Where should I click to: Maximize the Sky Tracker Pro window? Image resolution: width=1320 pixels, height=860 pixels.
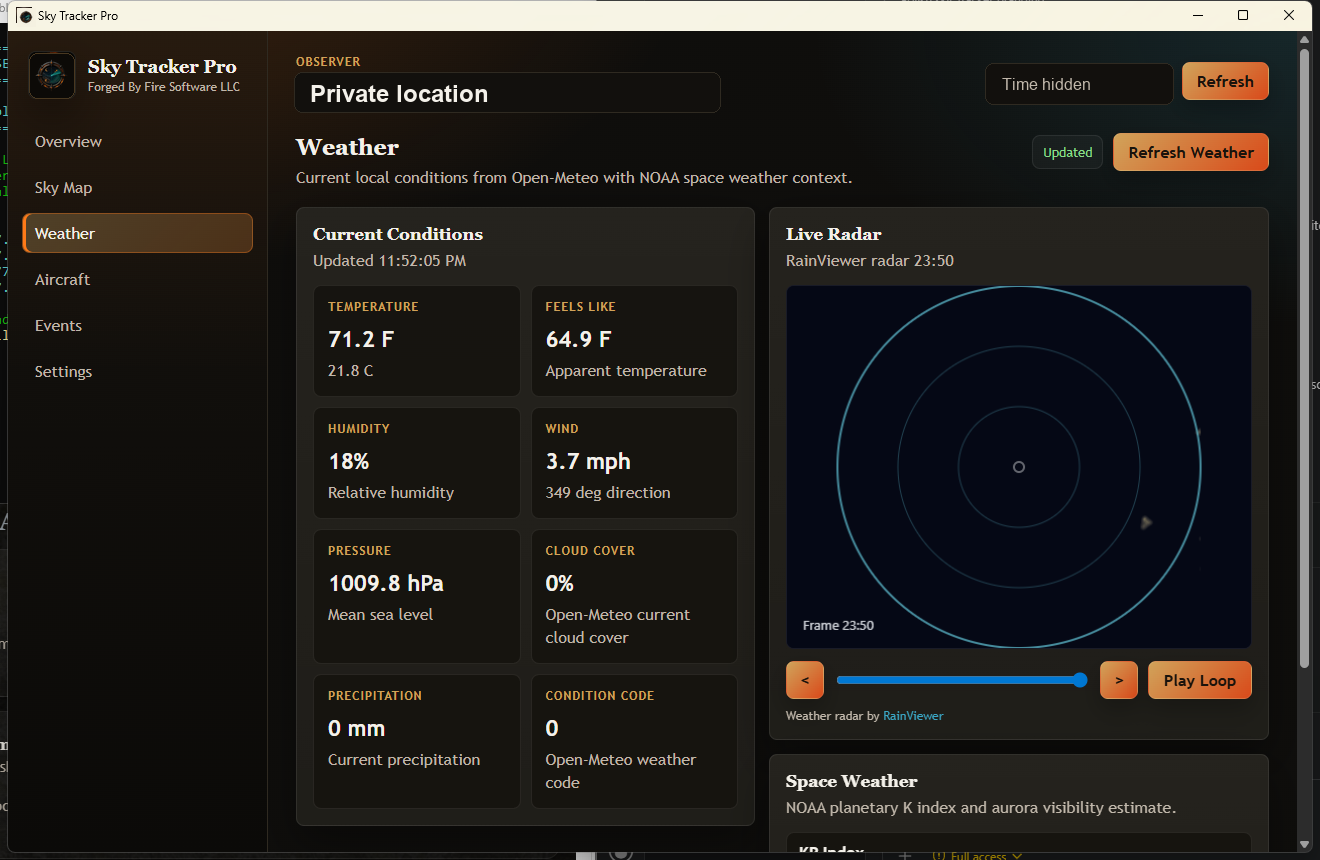tap(1243, 15)
